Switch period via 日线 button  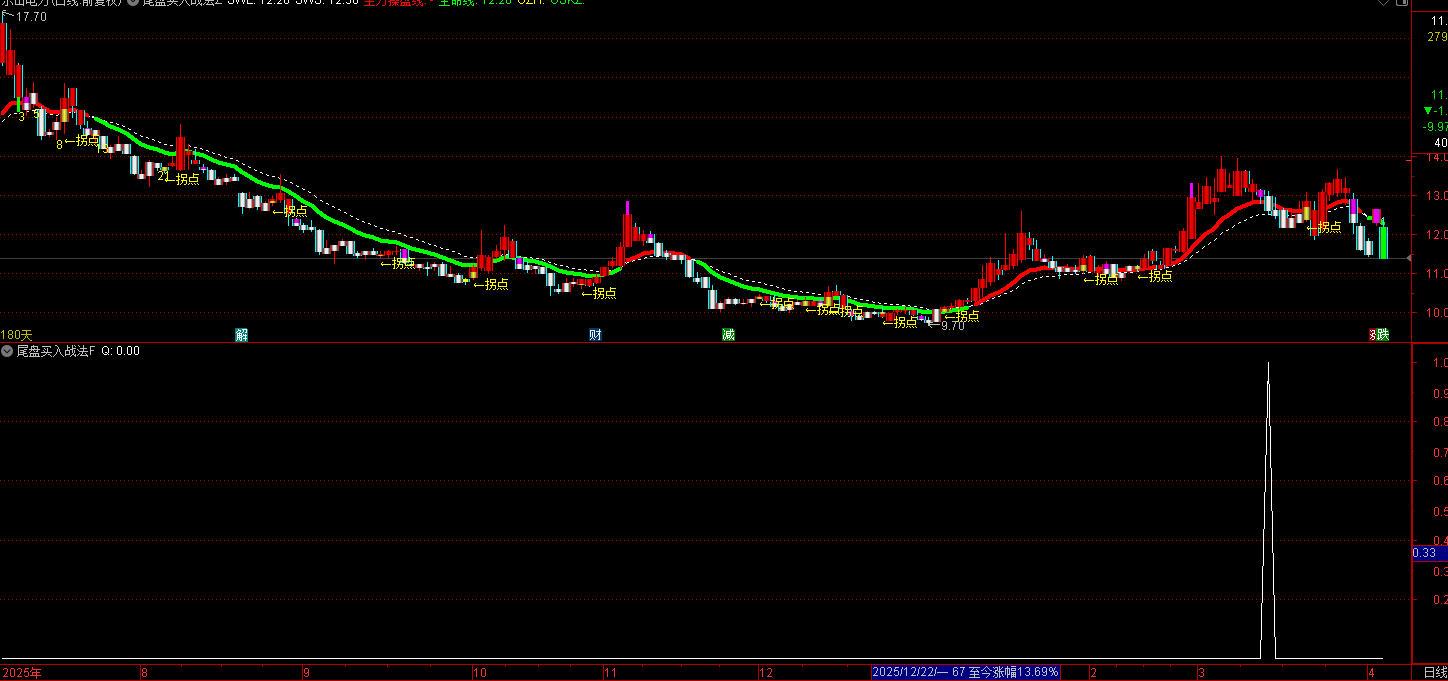click(x=1434, y=672)
